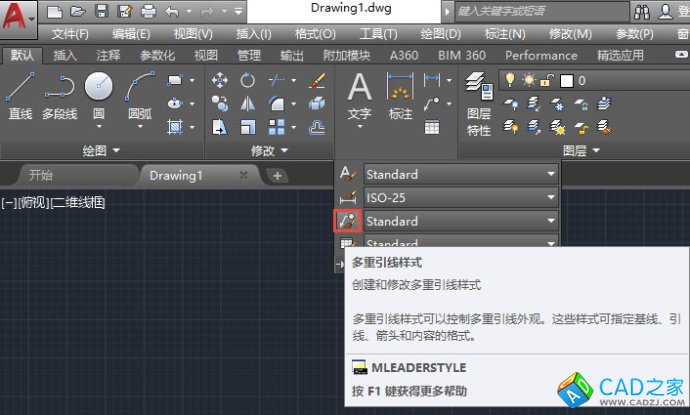Select the Polyline (多段线) tool

point(59,96)
